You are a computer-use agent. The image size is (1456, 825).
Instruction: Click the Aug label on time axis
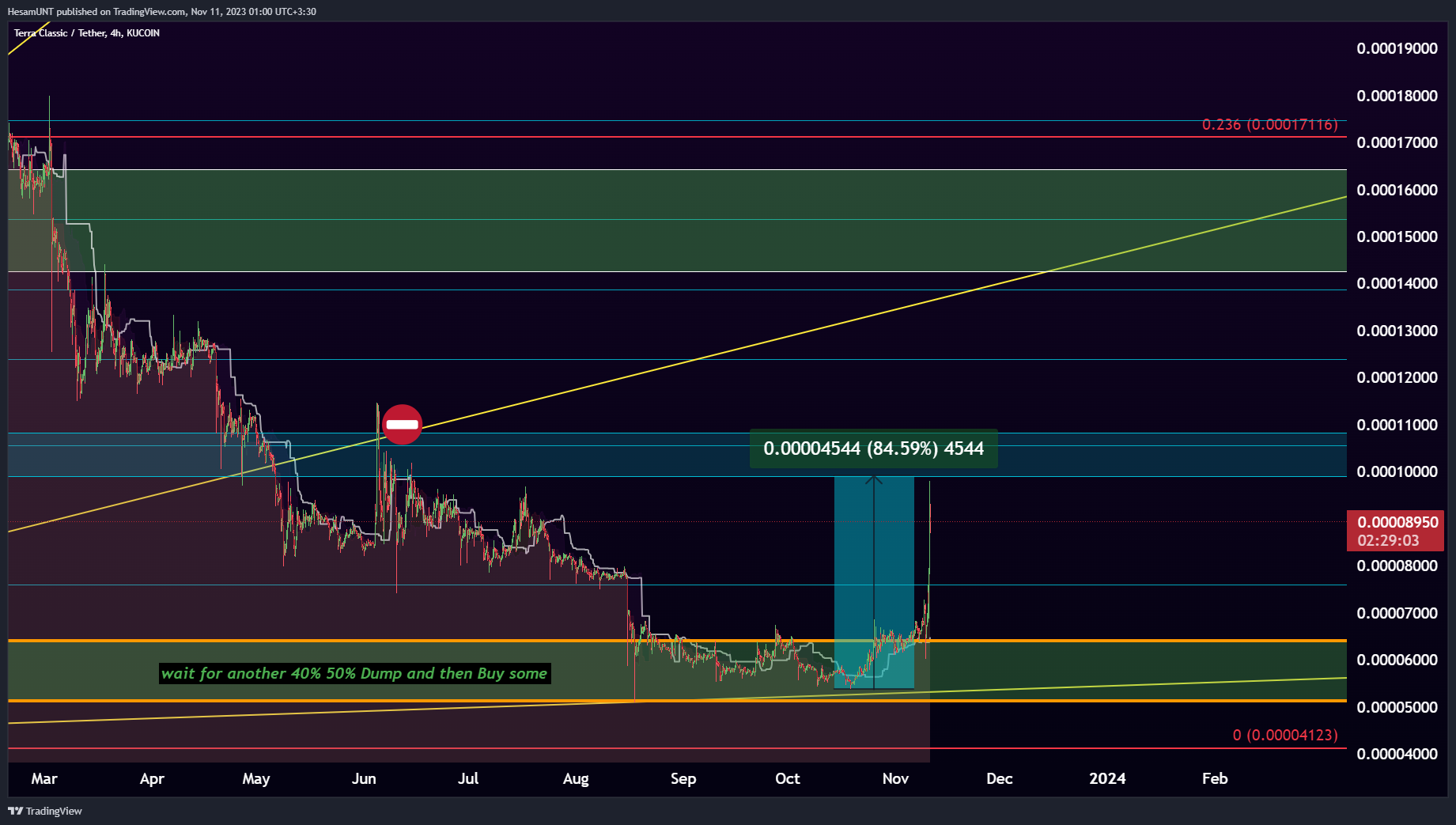[576, 778]
